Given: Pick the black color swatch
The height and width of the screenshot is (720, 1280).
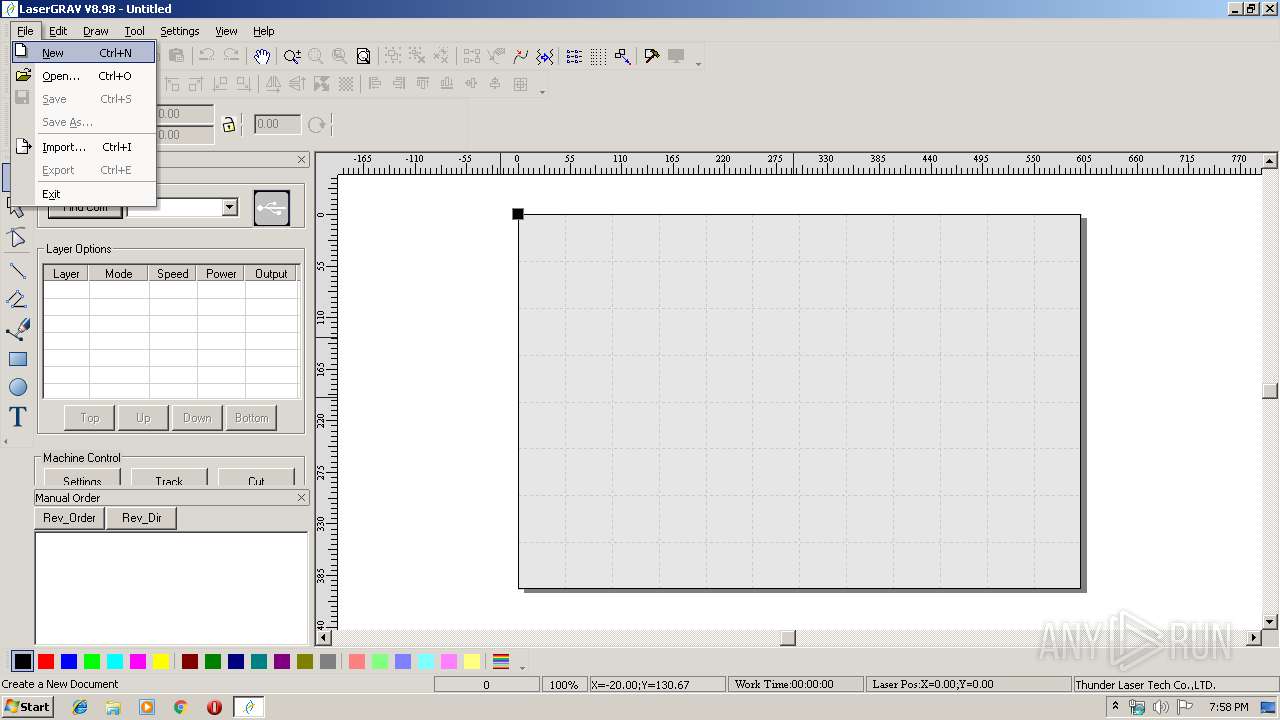Looking at the screenshot, I should click(x=22, y=661).
